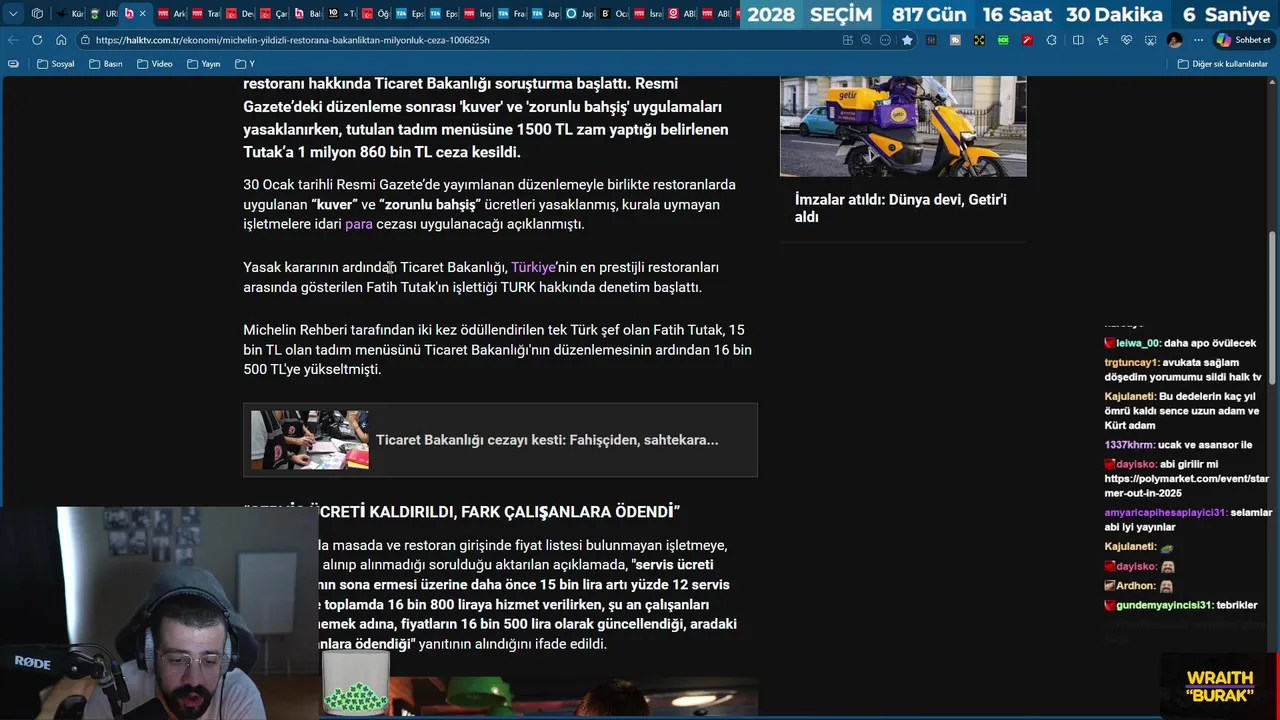The image size is (1280, 720).
Task: Follow the 'para' link in the article
Action: (x=358, y=224)
